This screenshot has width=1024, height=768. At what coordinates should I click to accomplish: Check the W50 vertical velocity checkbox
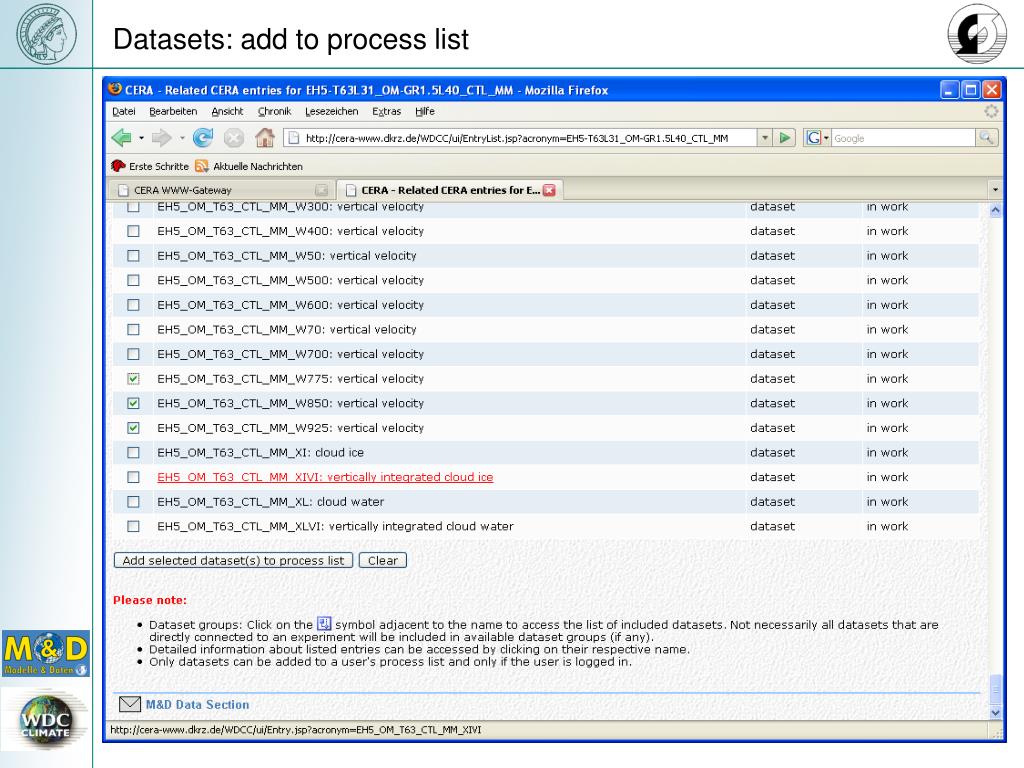133,256
